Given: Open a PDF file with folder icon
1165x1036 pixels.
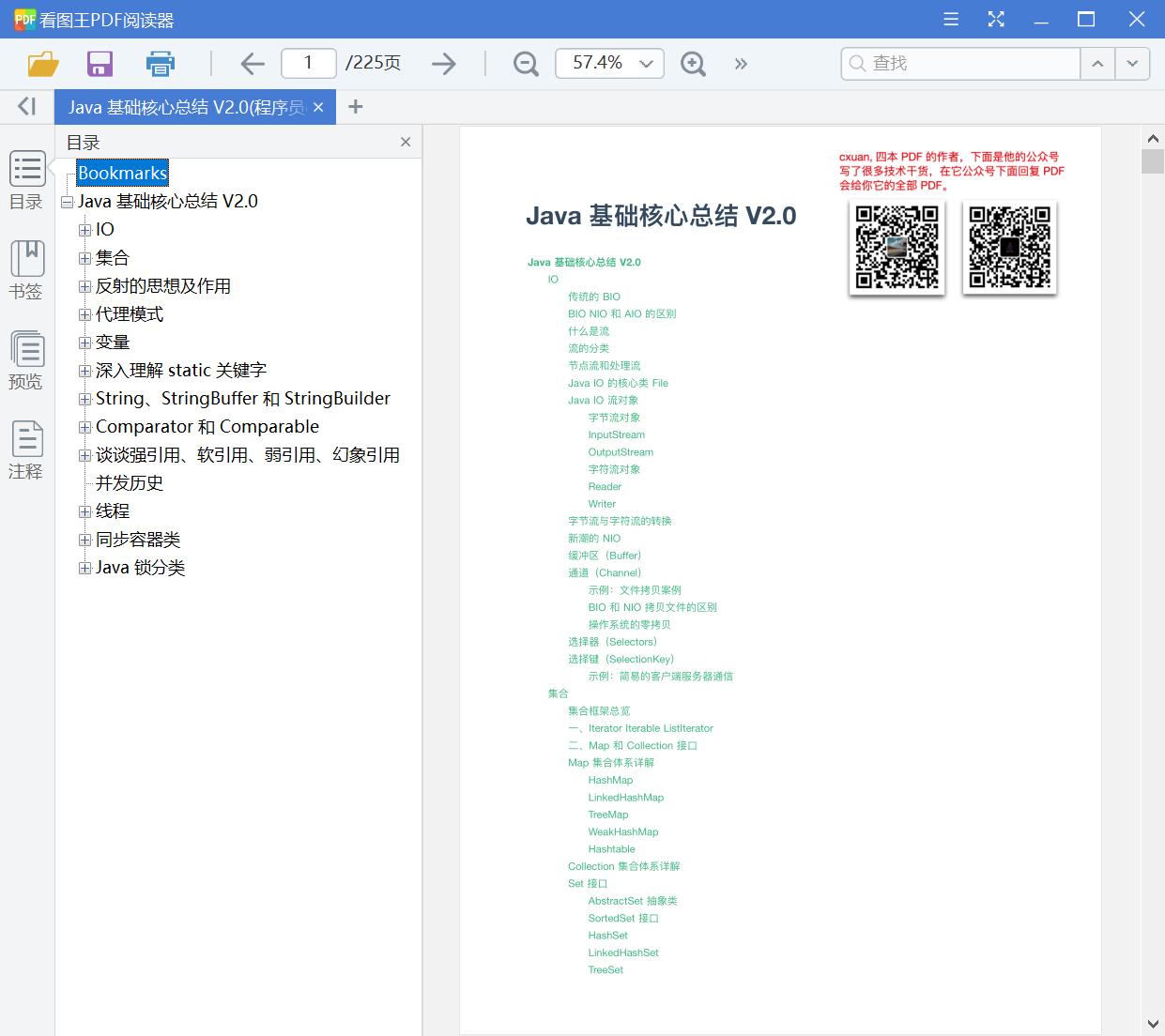Looking at the screenshot, I should pyautogui.click(x=44, y=64).
